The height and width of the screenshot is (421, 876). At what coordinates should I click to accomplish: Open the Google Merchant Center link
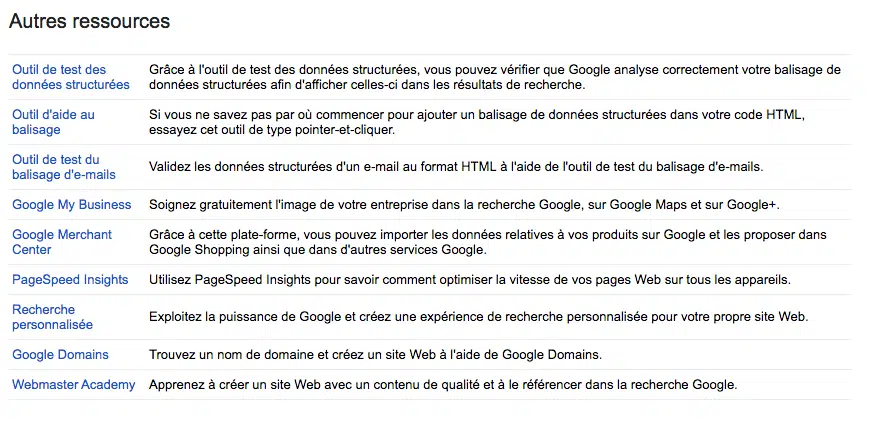click(62, 242)
